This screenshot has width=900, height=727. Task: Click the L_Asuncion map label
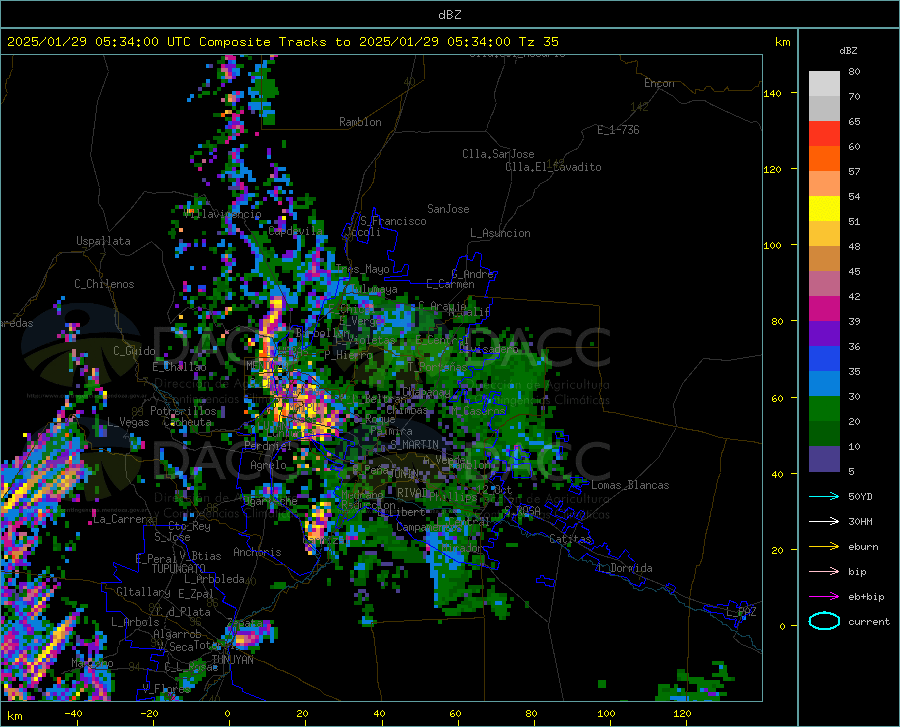500,233
